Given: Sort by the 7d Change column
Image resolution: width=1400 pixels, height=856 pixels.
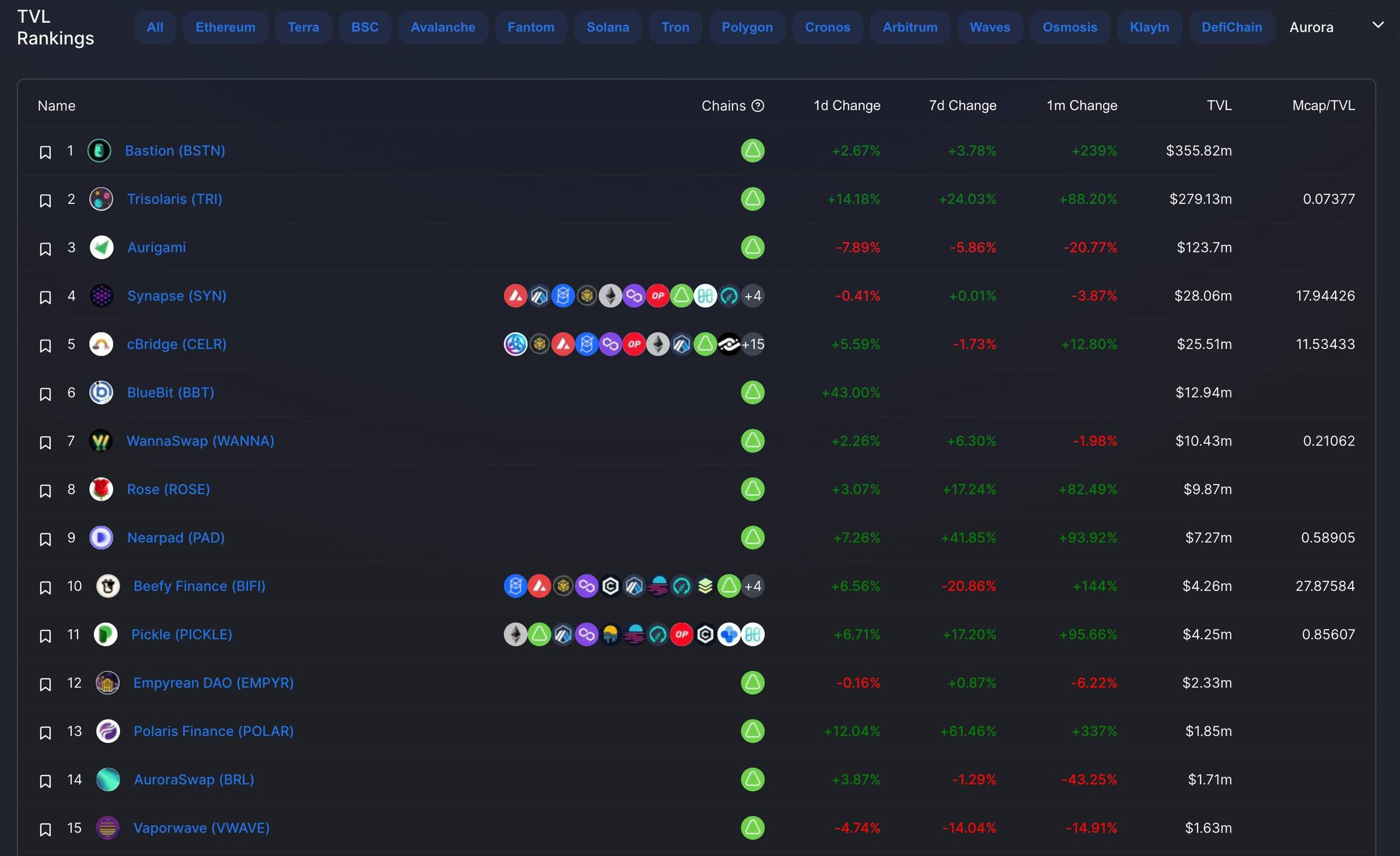Looking at the screenshot, I should point(963,106).
